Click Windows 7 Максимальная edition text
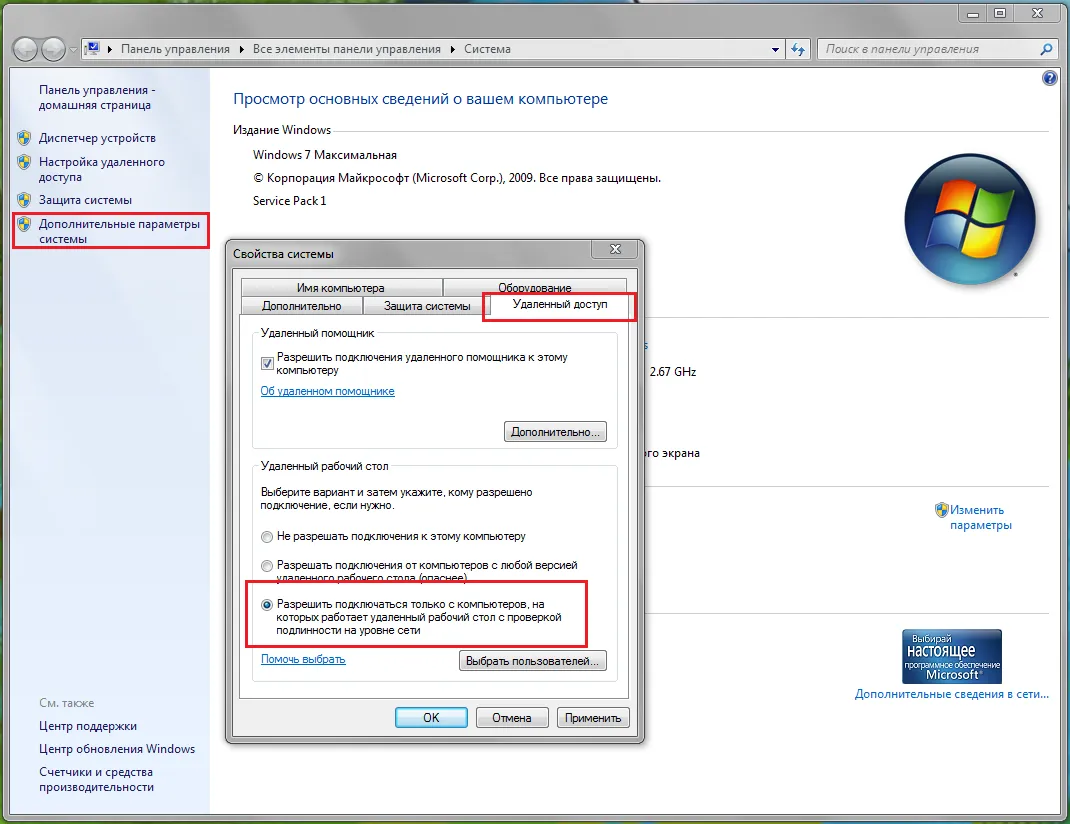This screenshot has width=1070, height=824. click(325, 155)
